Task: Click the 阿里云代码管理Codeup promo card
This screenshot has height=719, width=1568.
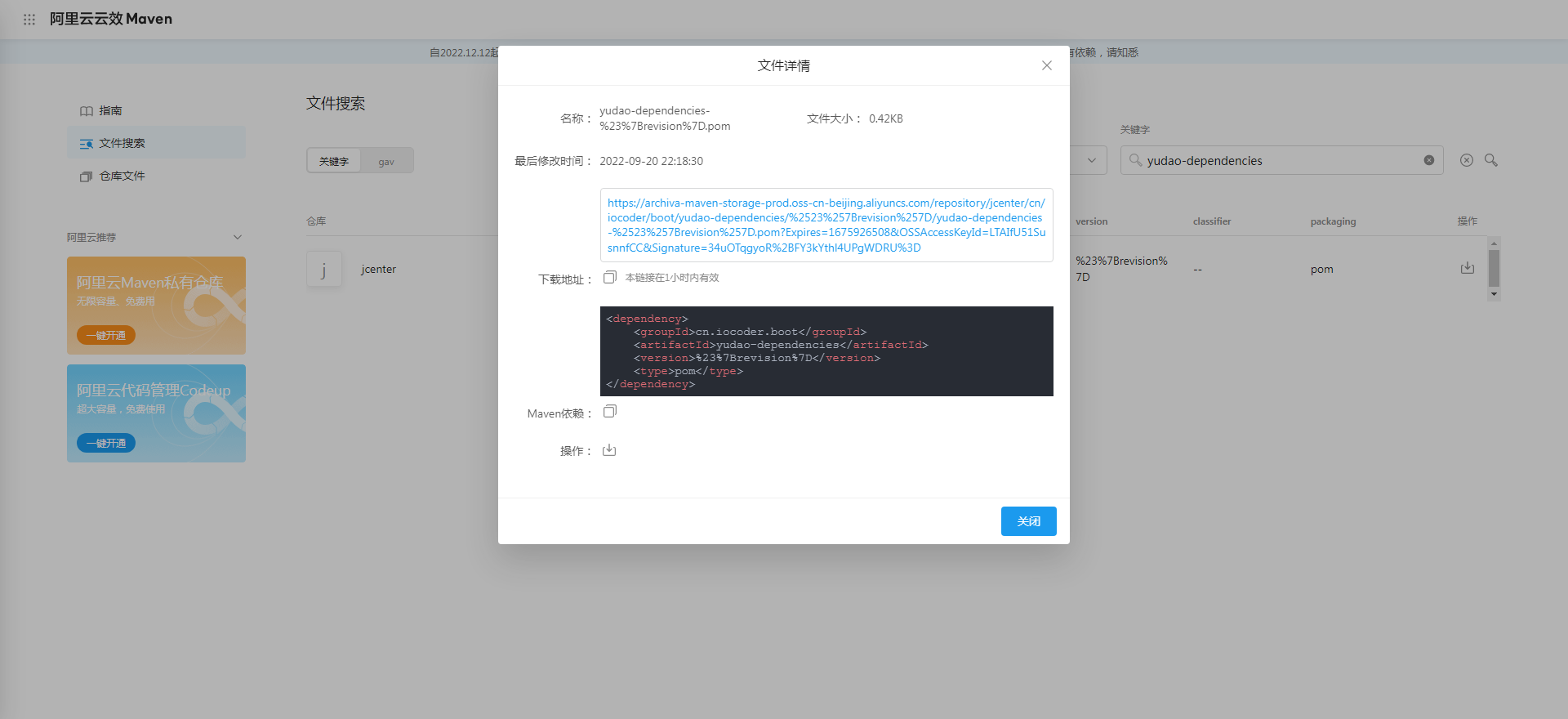Action: coord(156,413)
